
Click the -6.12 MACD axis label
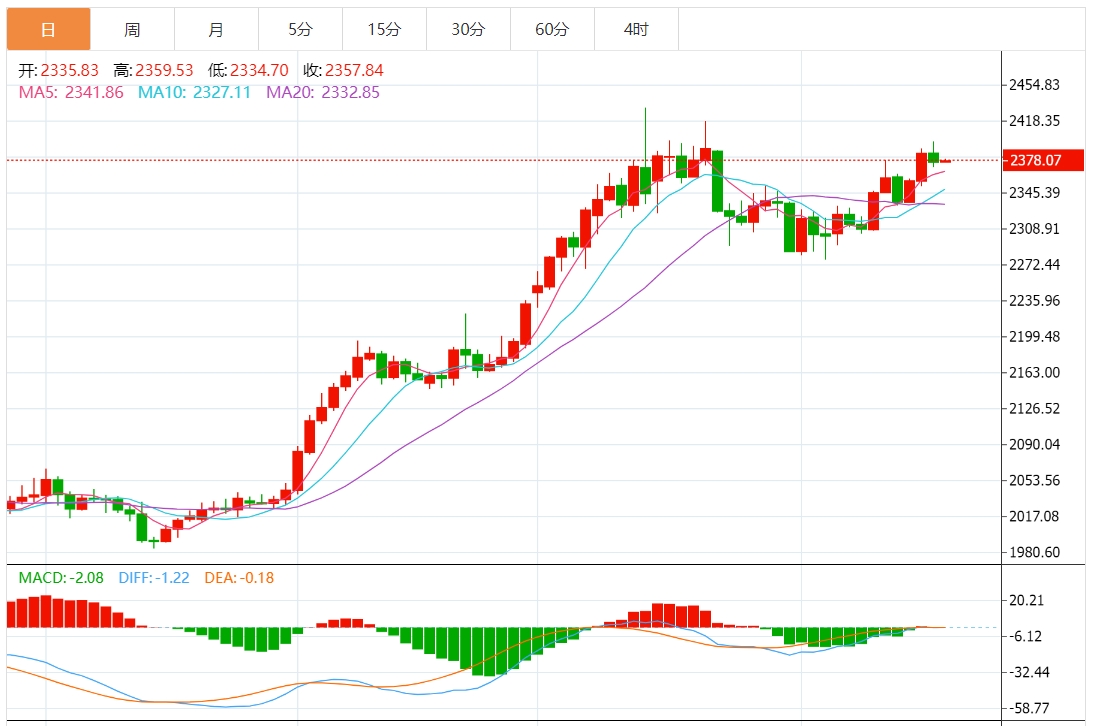click(1027, 636)
